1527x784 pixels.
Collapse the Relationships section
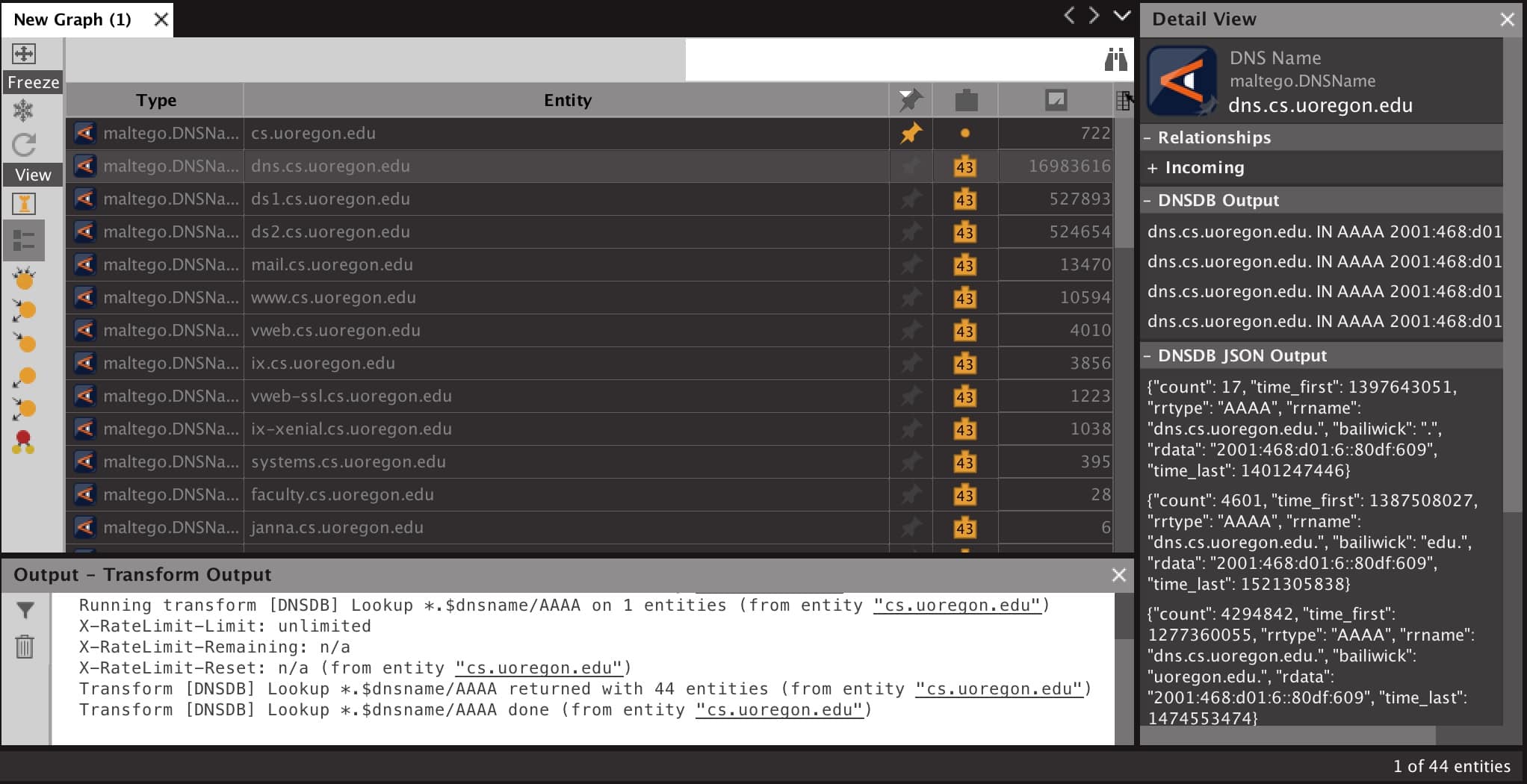[x=1148, y=138]
